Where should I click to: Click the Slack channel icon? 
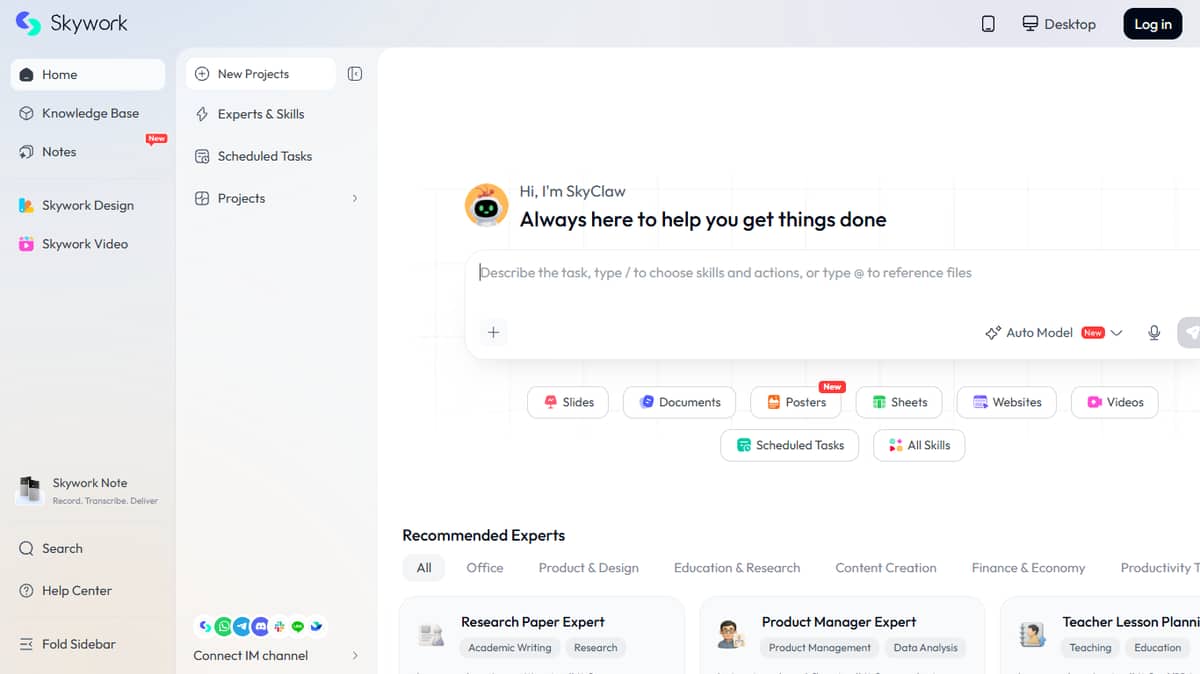(x=280, y=627)
